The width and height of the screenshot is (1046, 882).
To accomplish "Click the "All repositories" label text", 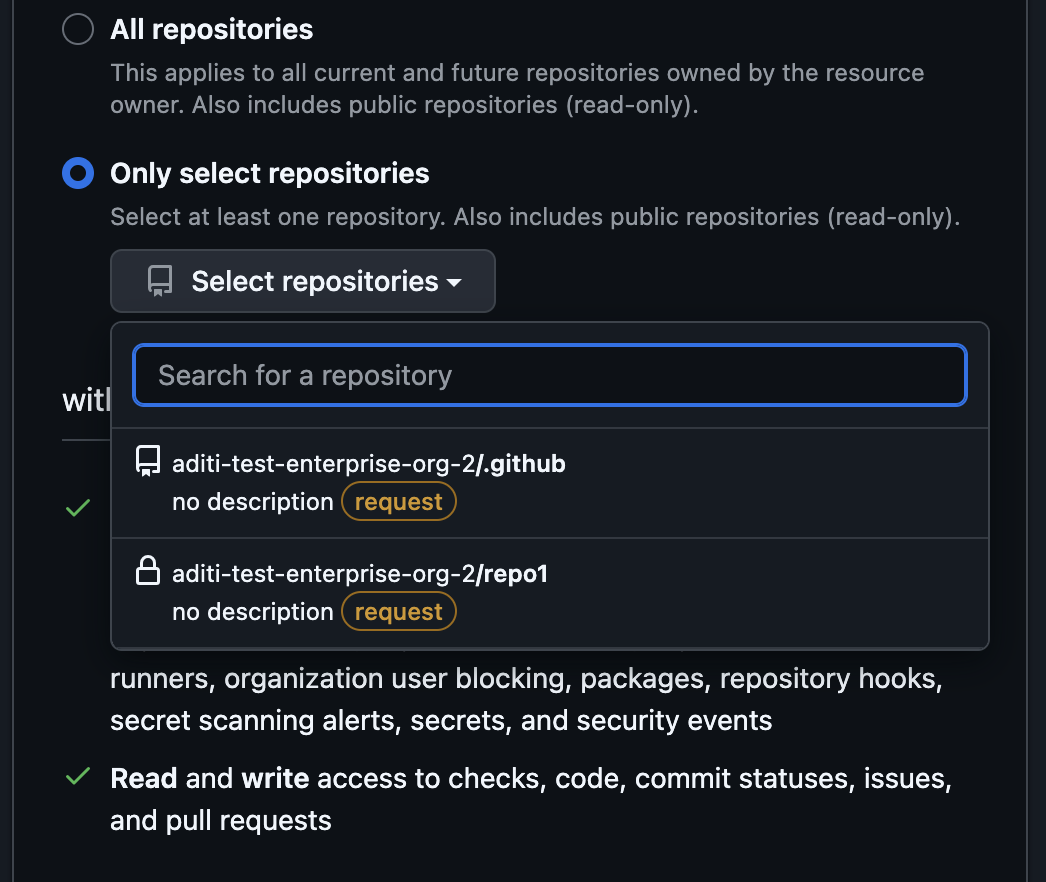I will 212,30.
